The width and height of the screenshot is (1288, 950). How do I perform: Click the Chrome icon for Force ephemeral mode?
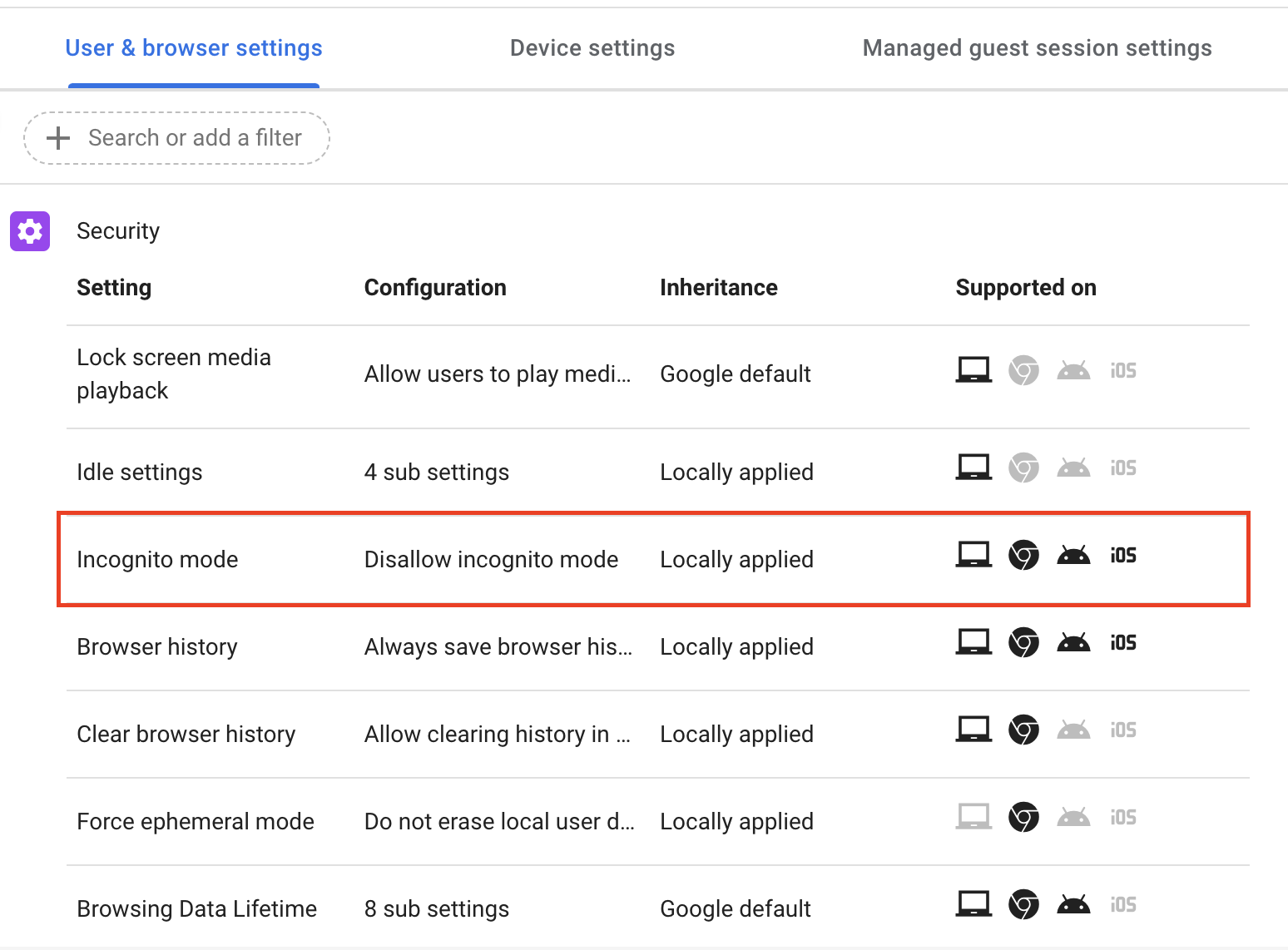(1023, 817)
